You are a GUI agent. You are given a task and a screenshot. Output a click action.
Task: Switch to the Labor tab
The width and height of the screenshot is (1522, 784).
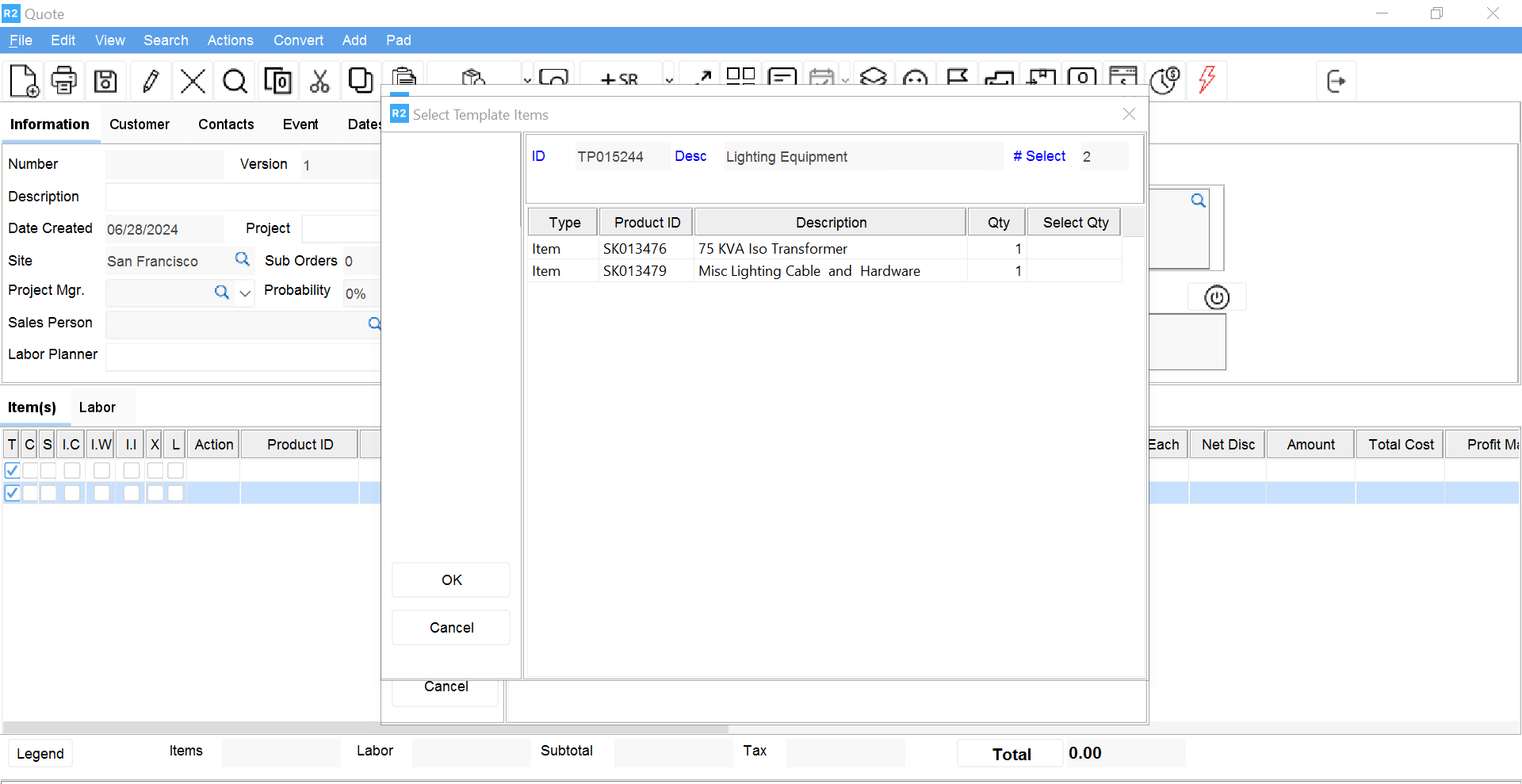(97, 407)
